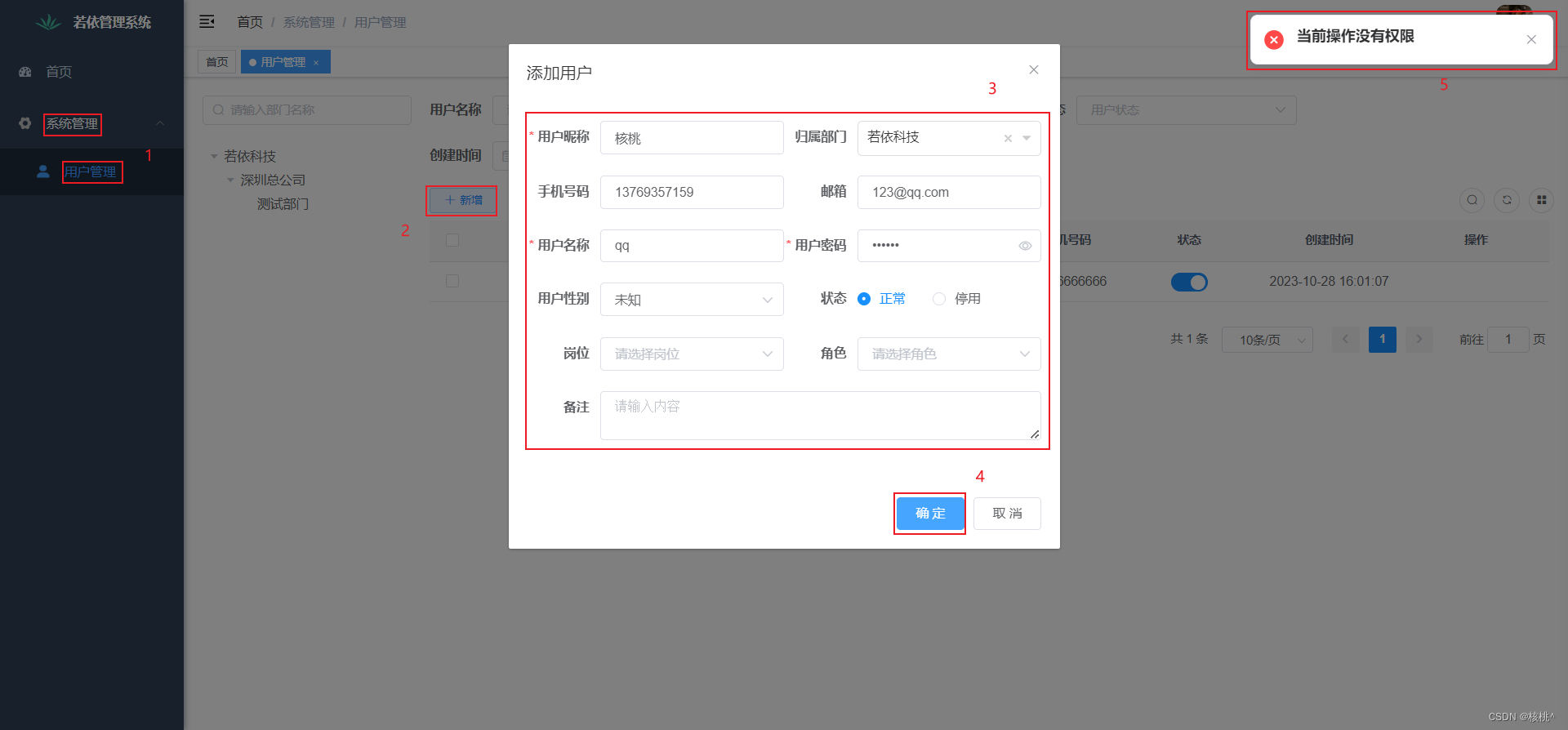Click the 新增 button
Screen dimensions: 1568x730
[462, 200]
